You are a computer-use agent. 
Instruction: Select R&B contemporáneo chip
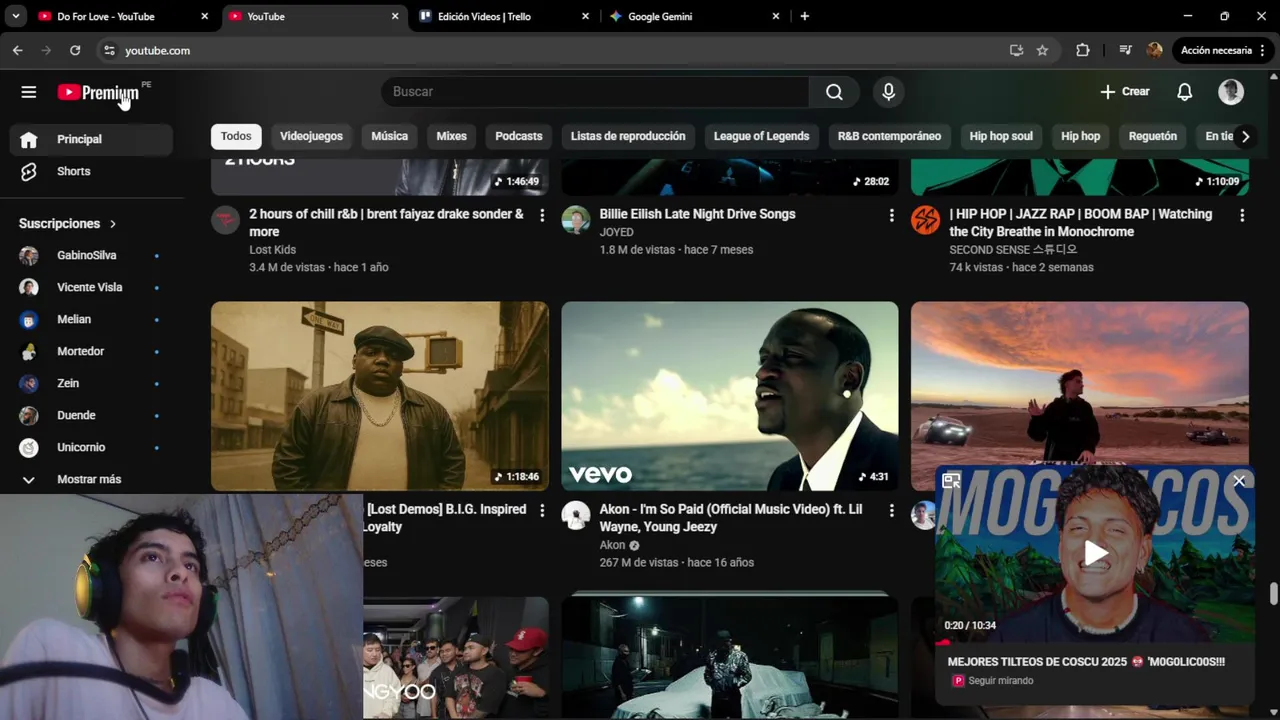click(889, 136)
